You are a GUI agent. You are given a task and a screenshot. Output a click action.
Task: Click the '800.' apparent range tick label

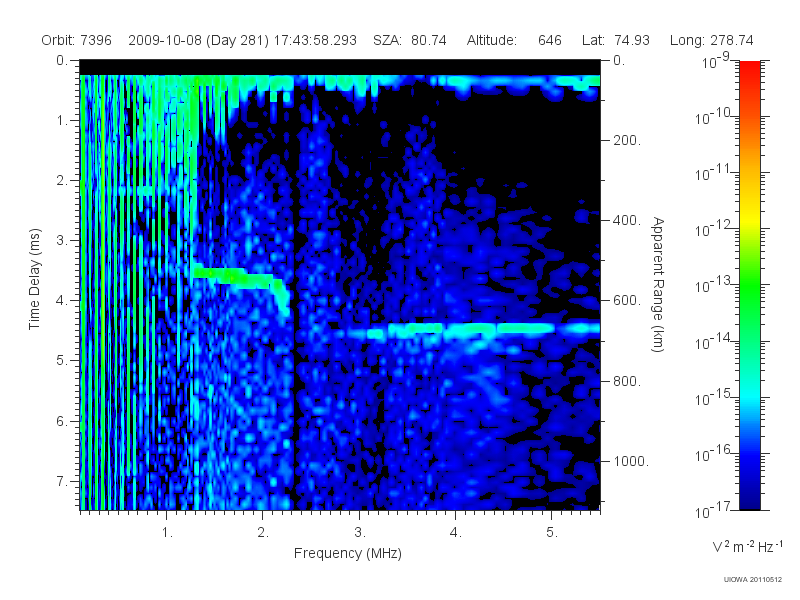coord(627,381)
